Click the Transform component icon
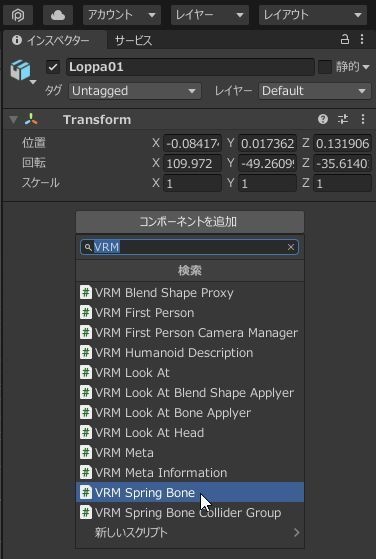This screenshot has width=376, height=559. [31, 120]
